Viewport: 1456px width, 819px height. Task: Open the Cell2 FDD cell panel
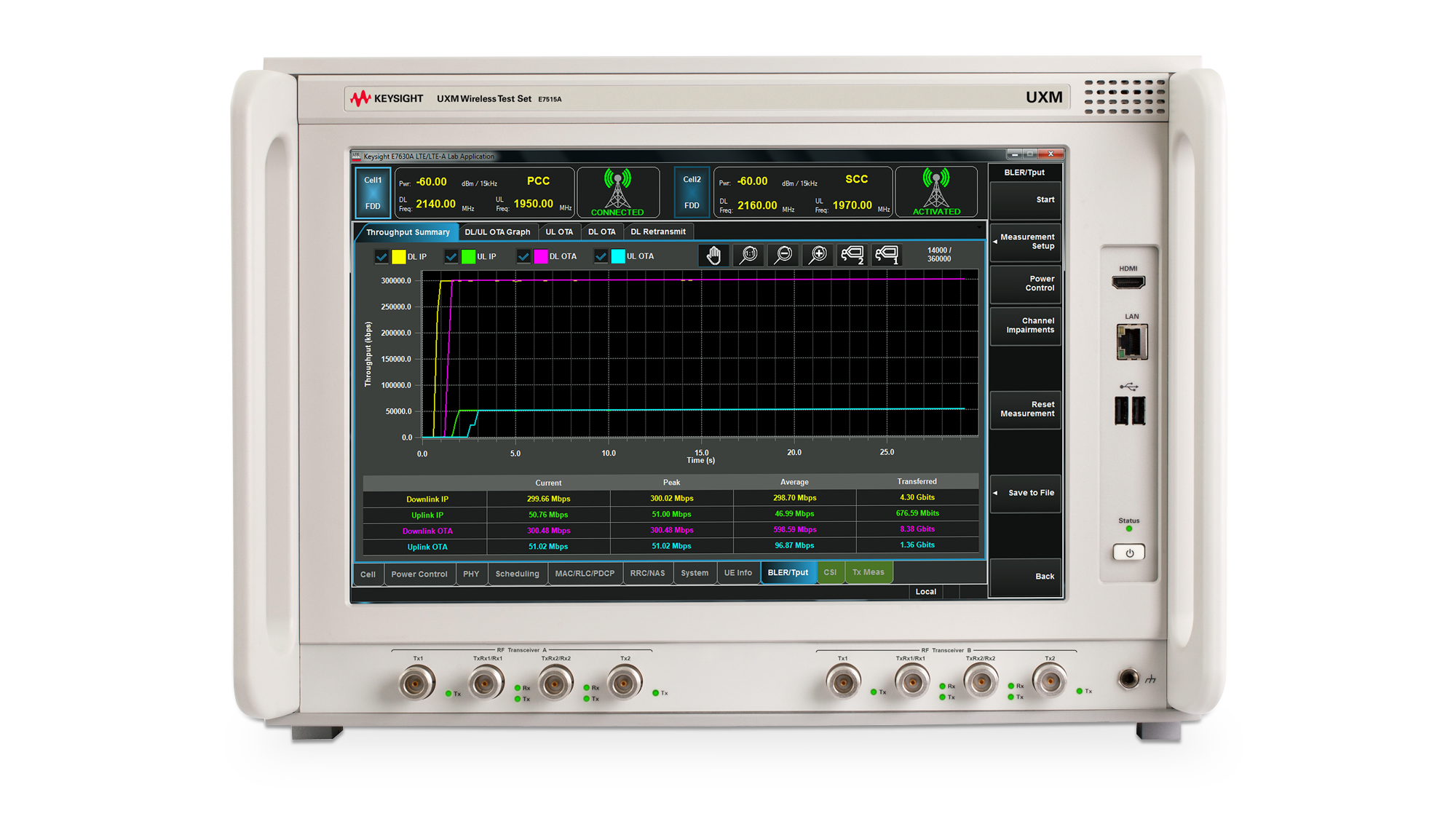691,191
